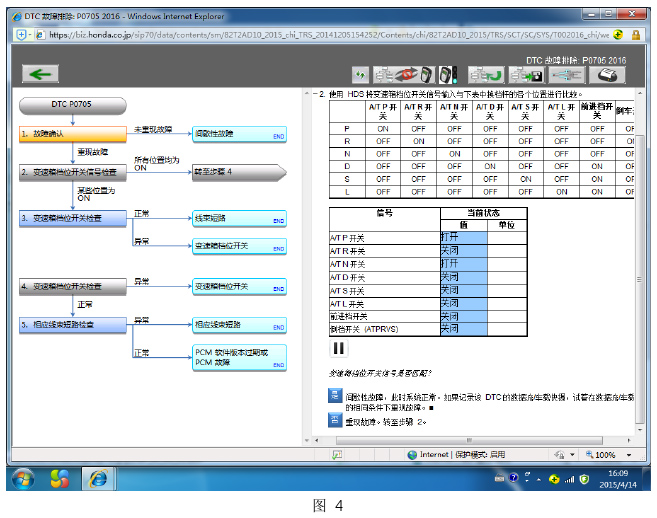Click the '相应线束短路' END result box

[239, 325]
